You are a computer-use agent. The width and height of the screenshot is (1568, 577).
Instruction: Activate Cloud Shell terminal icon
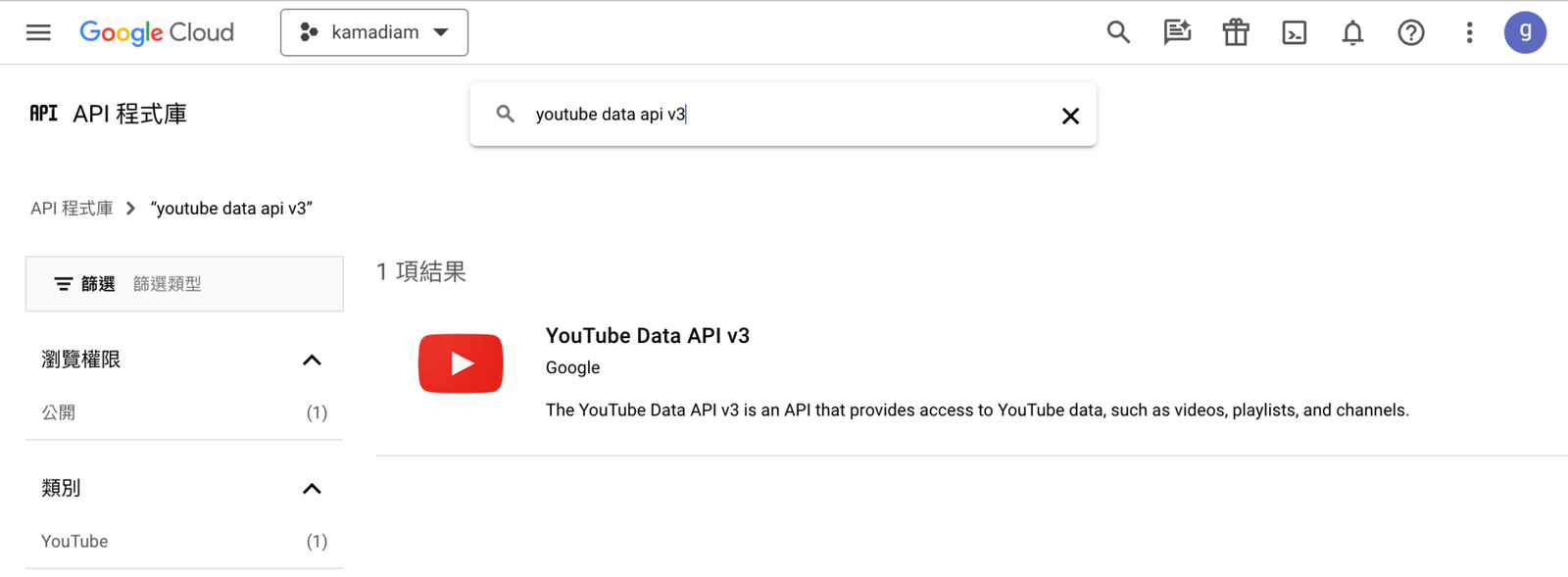pos(1295,32)
